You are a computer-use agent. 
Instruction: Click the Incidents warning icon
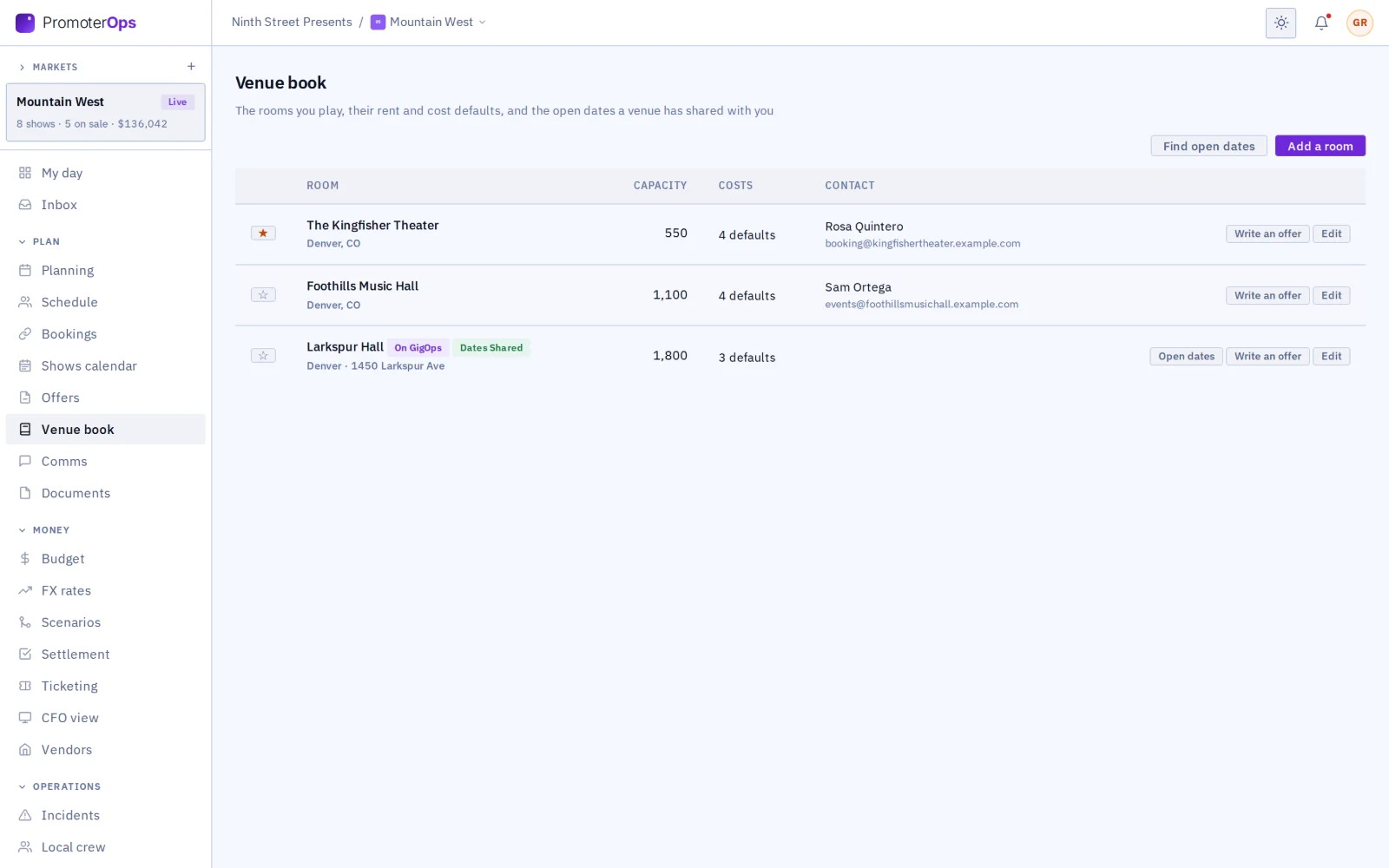click(25, 816)
